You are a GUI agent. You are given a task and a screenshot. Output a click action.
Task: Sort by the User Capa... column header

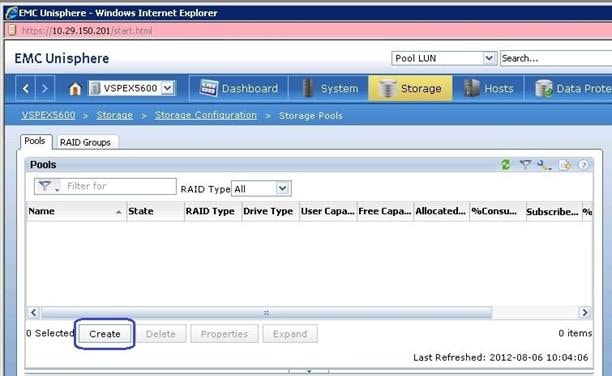(328, 211)
